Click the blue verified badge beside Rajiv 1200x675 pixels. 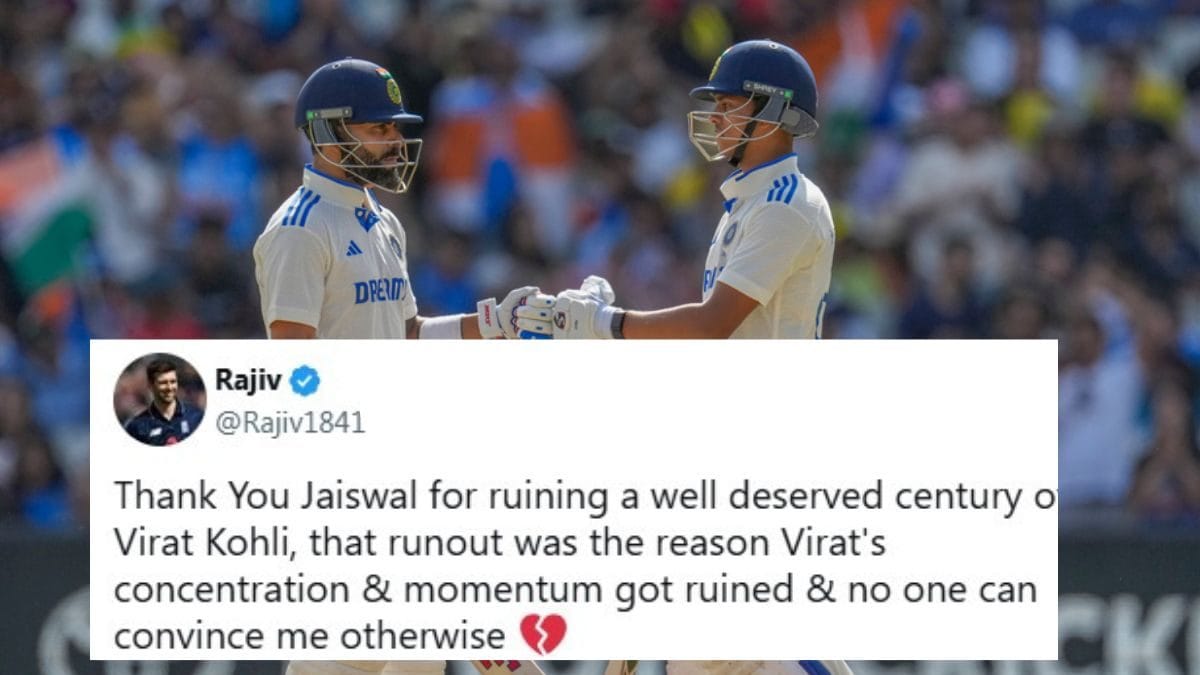[x=305, y=381]
